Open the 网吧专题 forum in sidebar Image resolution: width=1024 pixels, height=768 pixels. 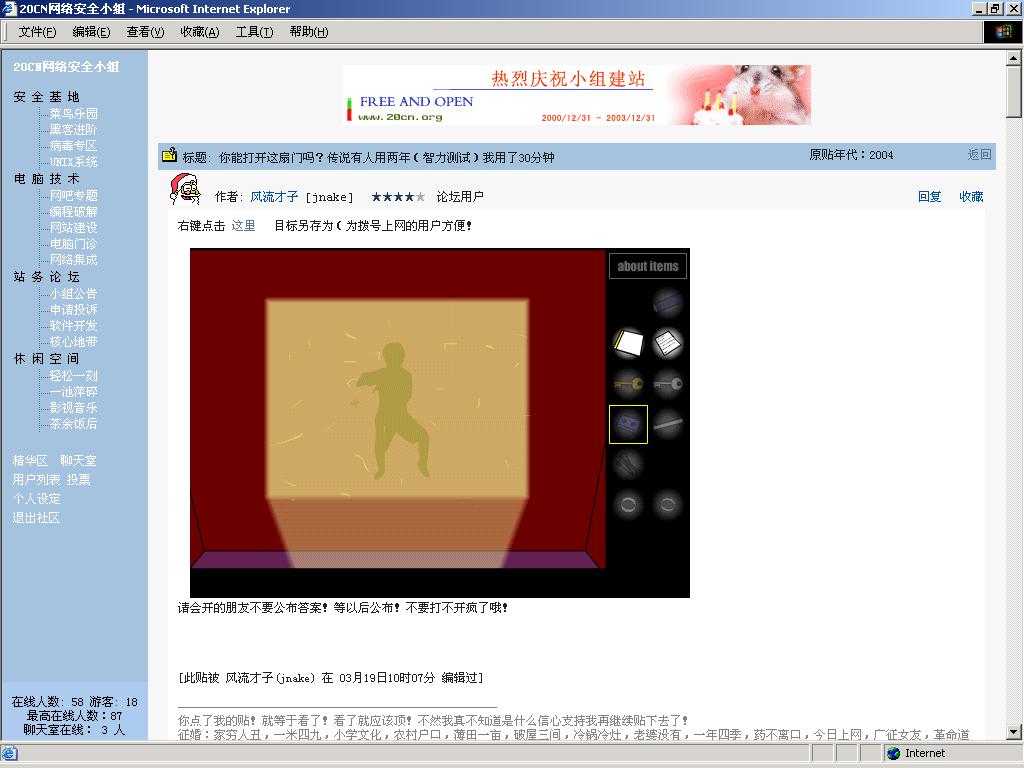click(x=74, y=195)
